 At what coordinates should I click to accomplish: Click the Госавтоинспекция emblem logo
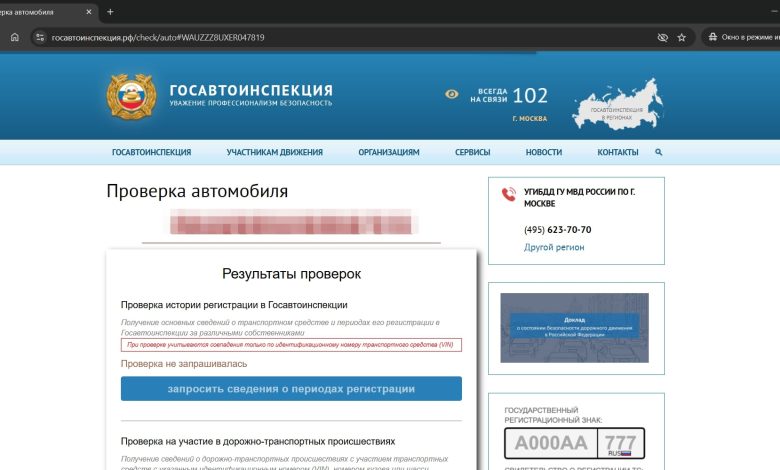point(131,97)
